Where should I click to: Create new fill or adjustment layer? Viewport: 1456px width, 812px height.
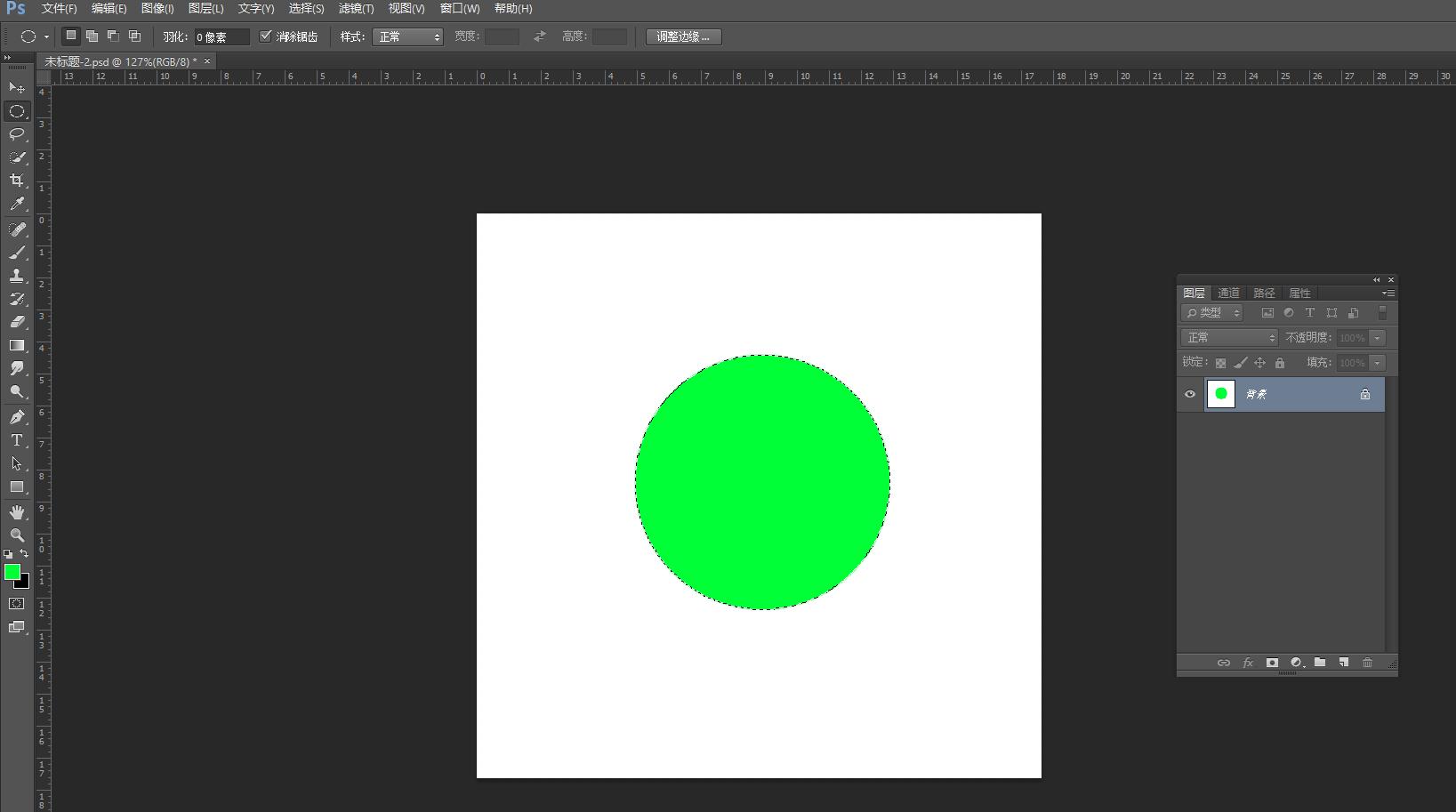point(1297,663)
